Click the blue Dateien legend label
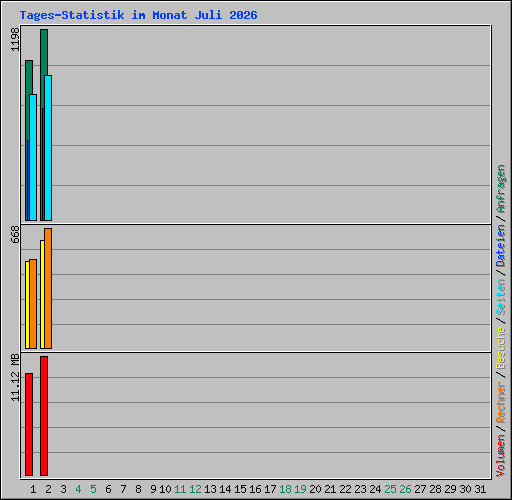 (x=500, y=246)
